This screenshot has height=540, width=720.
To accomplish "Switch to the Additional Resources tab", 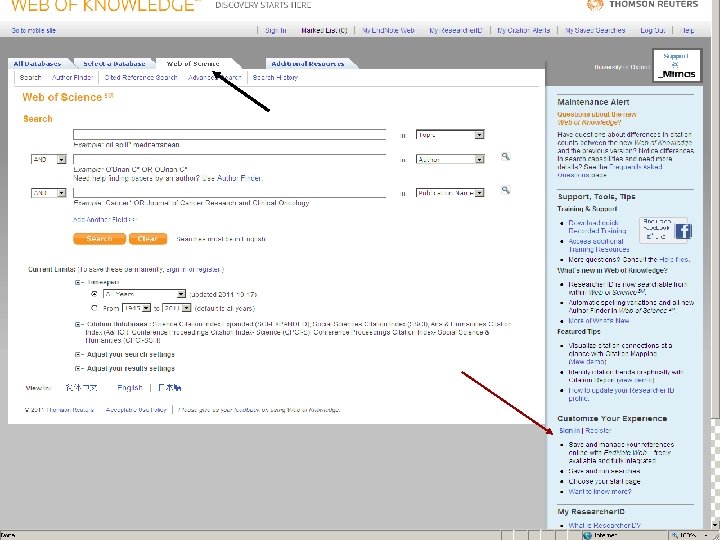I will pyautogui.click(x=308, y=64).
